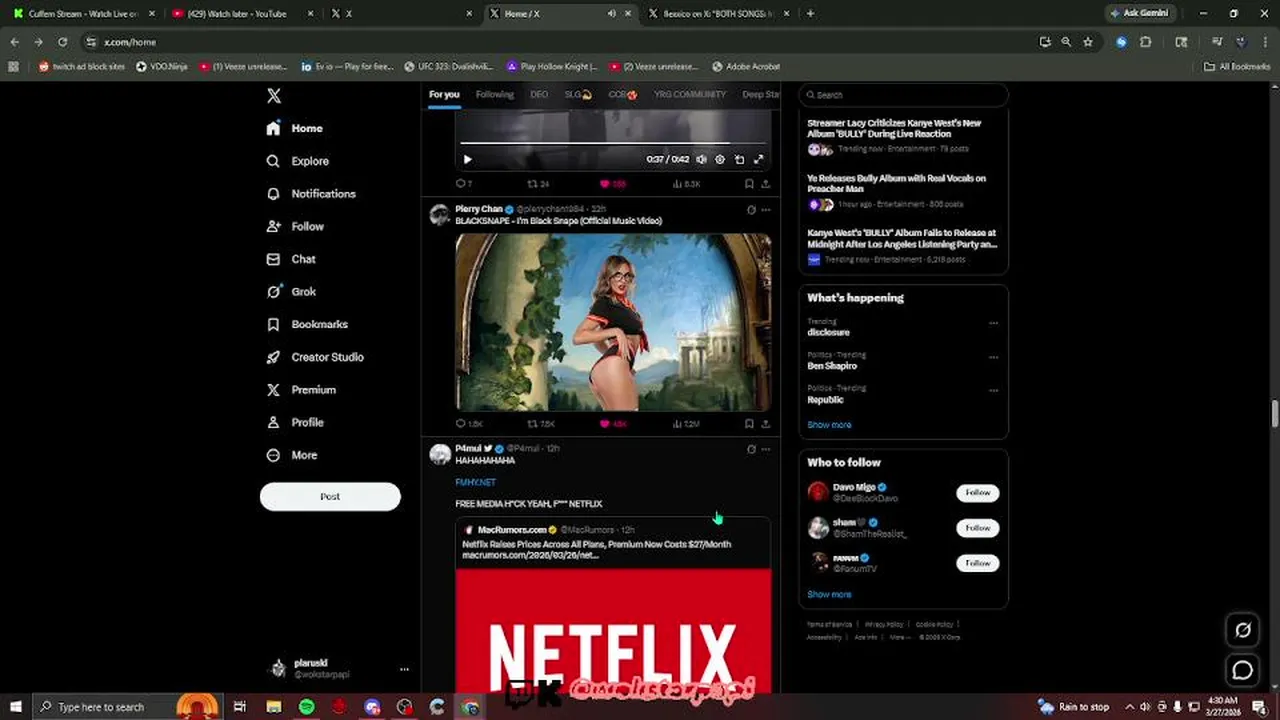Open the Grok floating button at bottom right

pyautogui.click(x=1243, y=630)
